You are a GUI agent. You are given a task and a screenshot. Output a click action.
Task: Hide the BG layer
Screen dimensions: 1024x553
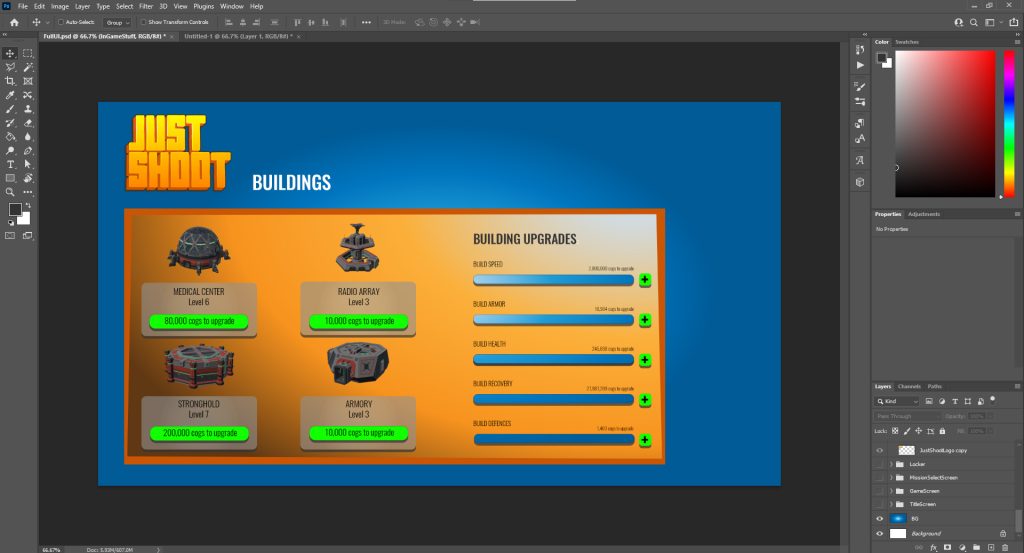coord(880,519)
